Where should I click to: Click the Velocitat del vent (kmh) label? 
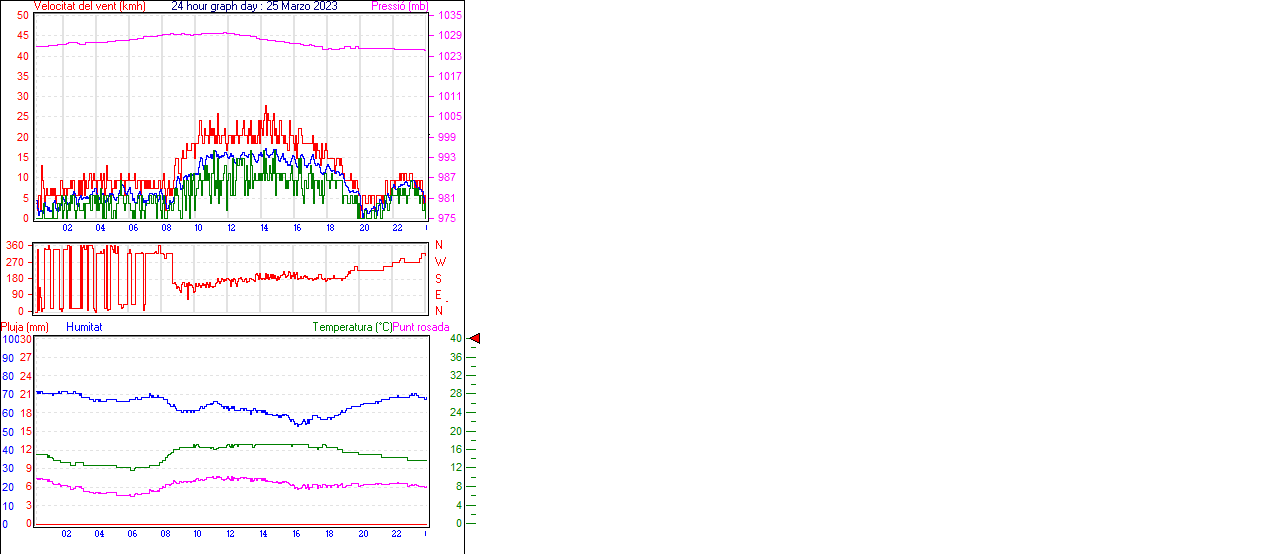89,6
